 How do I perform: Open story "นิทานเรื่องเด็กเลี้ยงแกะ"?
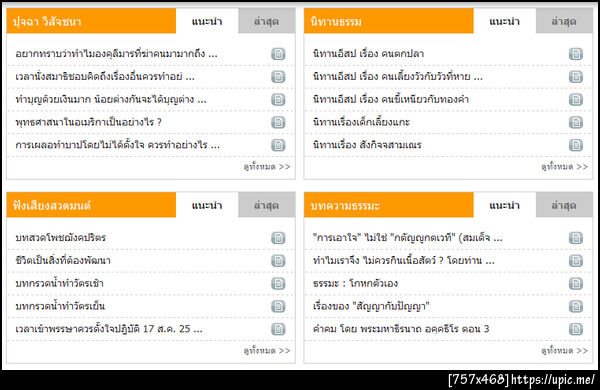click(x=361, y=122)
